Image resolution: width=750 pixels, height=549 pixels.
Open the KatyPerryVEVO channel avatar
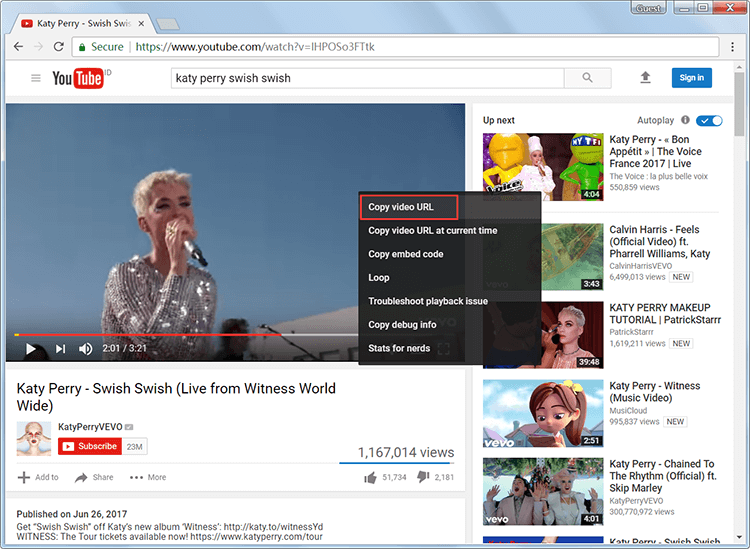[x=33, y=439]
